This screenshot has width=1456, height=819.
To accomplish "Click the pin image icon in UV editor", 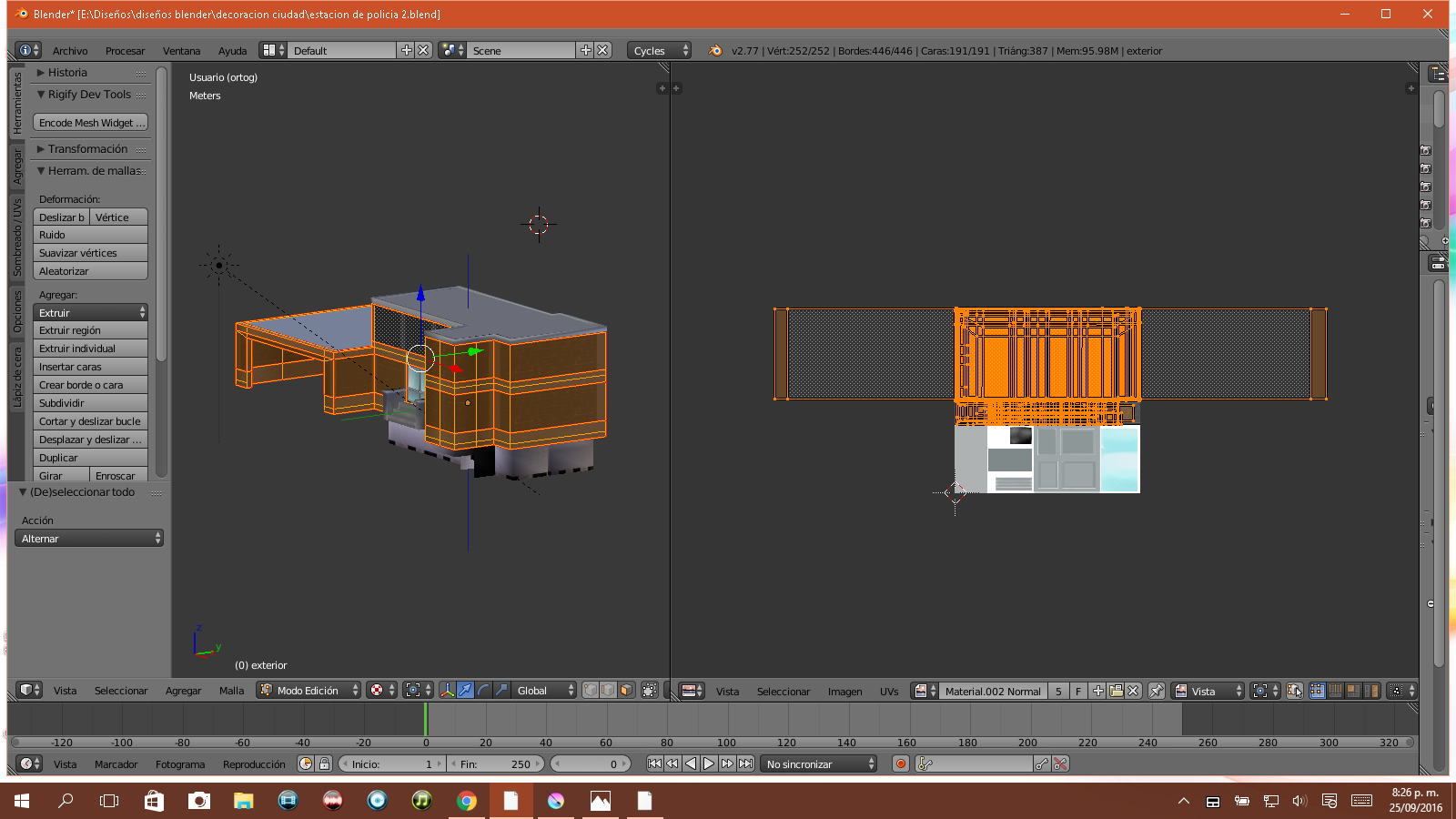I will tap(1157, 691).
